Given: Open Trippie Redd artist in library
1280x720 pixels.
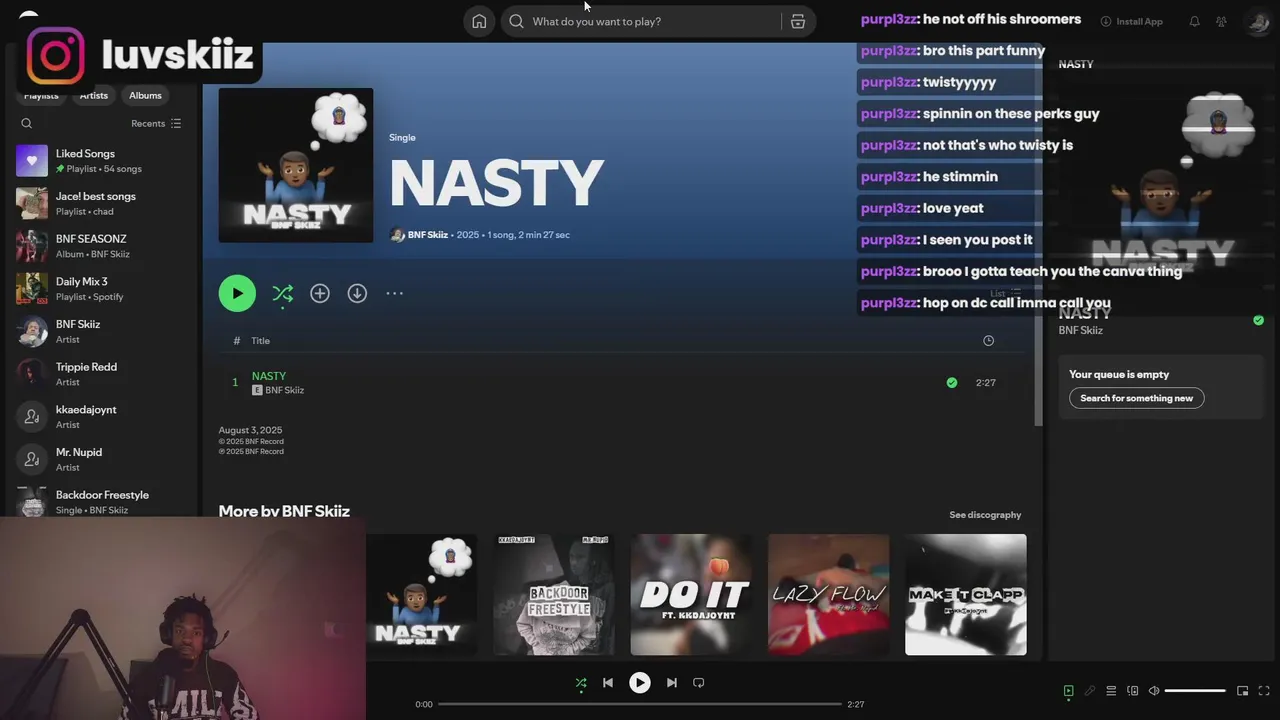Looking at the screenshot, I should tap(101, 374).
